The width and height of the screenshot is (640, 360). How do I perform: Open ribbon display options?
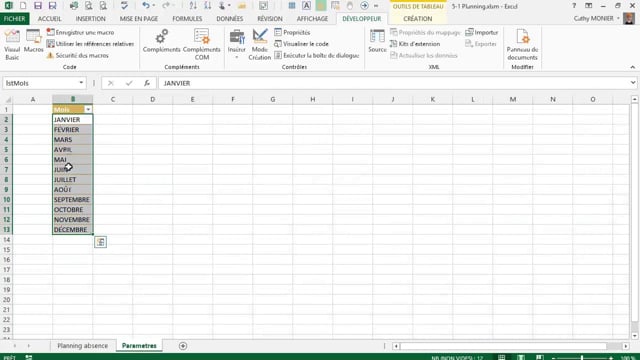click(589, 6)
